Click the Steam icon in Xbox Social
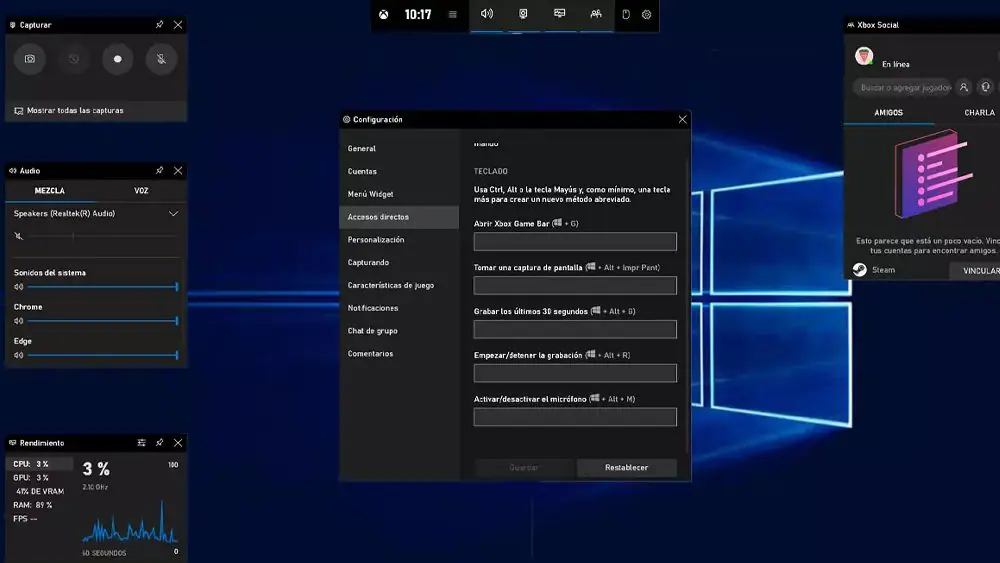Image resolution: width=1000 pixels, height=563 pixels. pyautogui.click(x=859, y=270)
